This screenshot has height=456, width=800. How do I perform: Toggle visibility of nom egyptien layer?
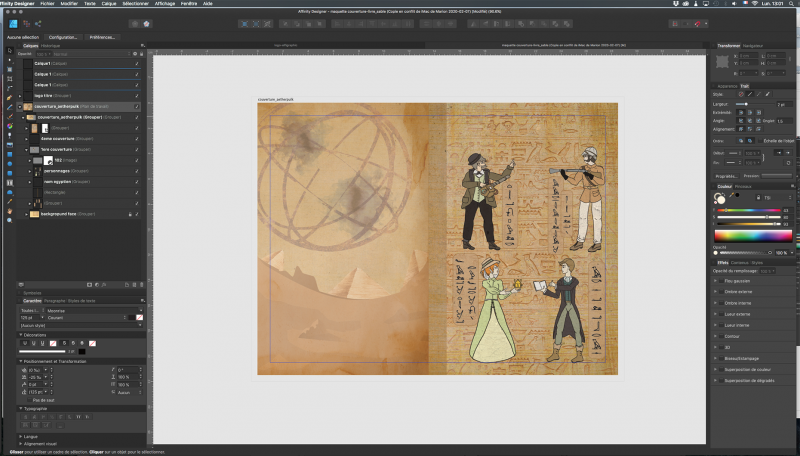click(137, 182)
